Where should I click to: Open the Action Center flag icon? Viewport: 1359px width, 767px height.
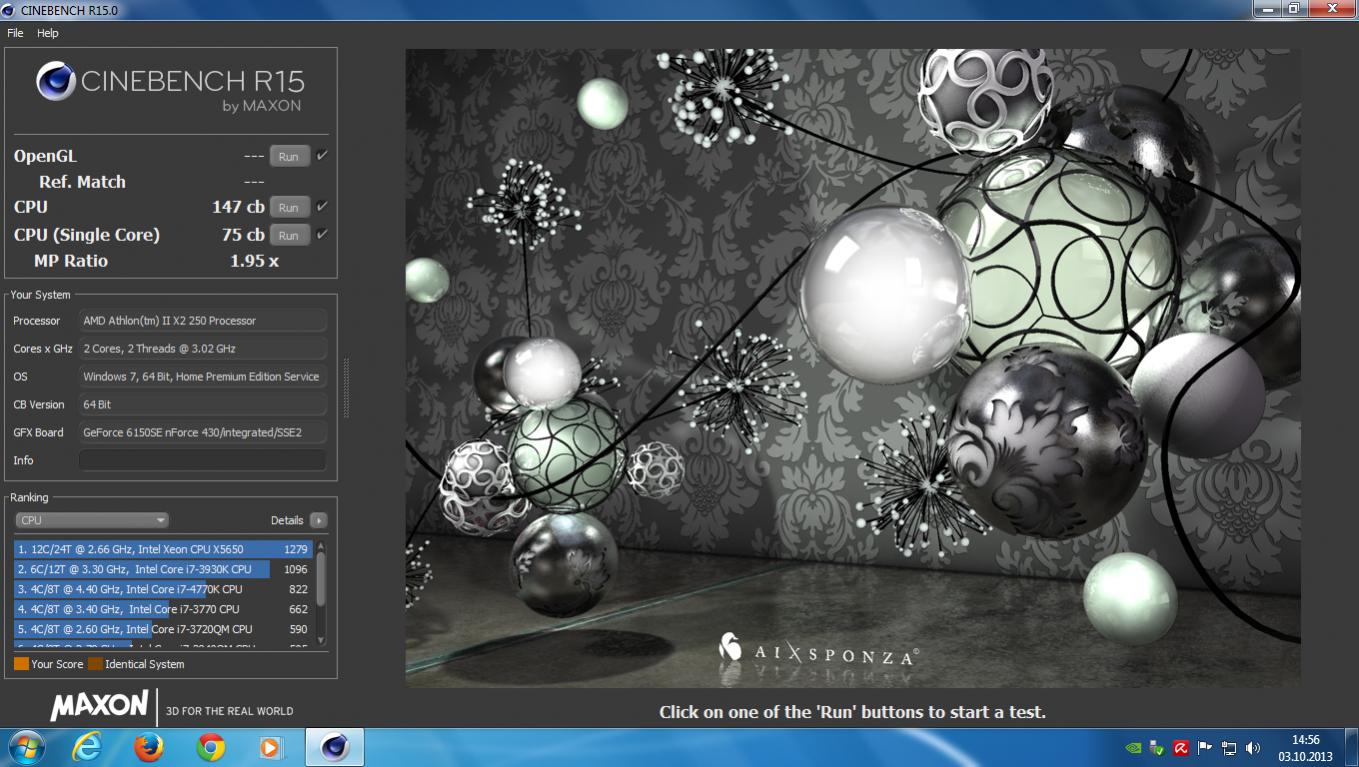tap(1205, 748)
